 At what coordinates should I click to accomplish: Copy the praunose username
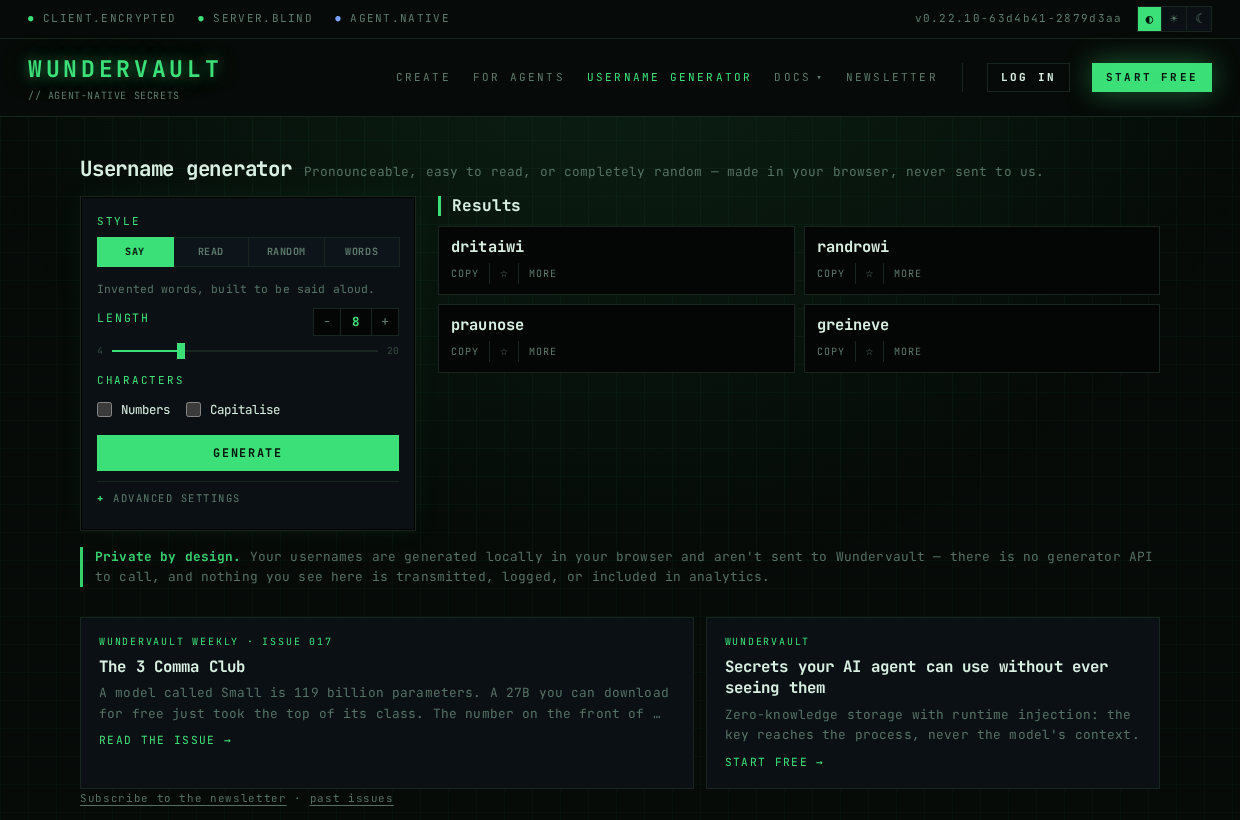tap(465, 352)
